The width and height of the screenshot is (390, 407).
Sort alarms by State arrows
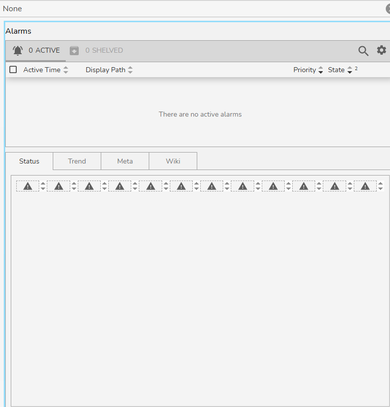(350, 70)
